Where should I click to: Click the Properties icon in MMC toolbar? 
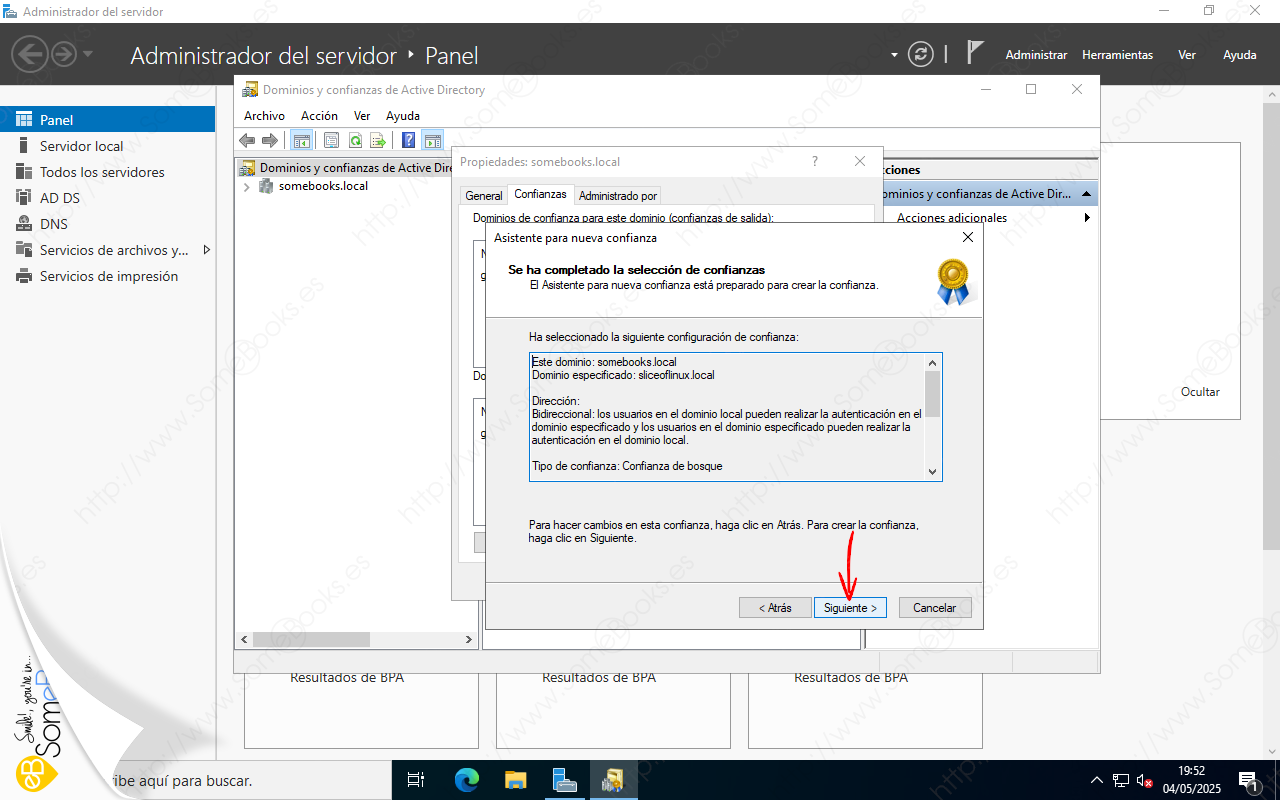tap(331, 141)
